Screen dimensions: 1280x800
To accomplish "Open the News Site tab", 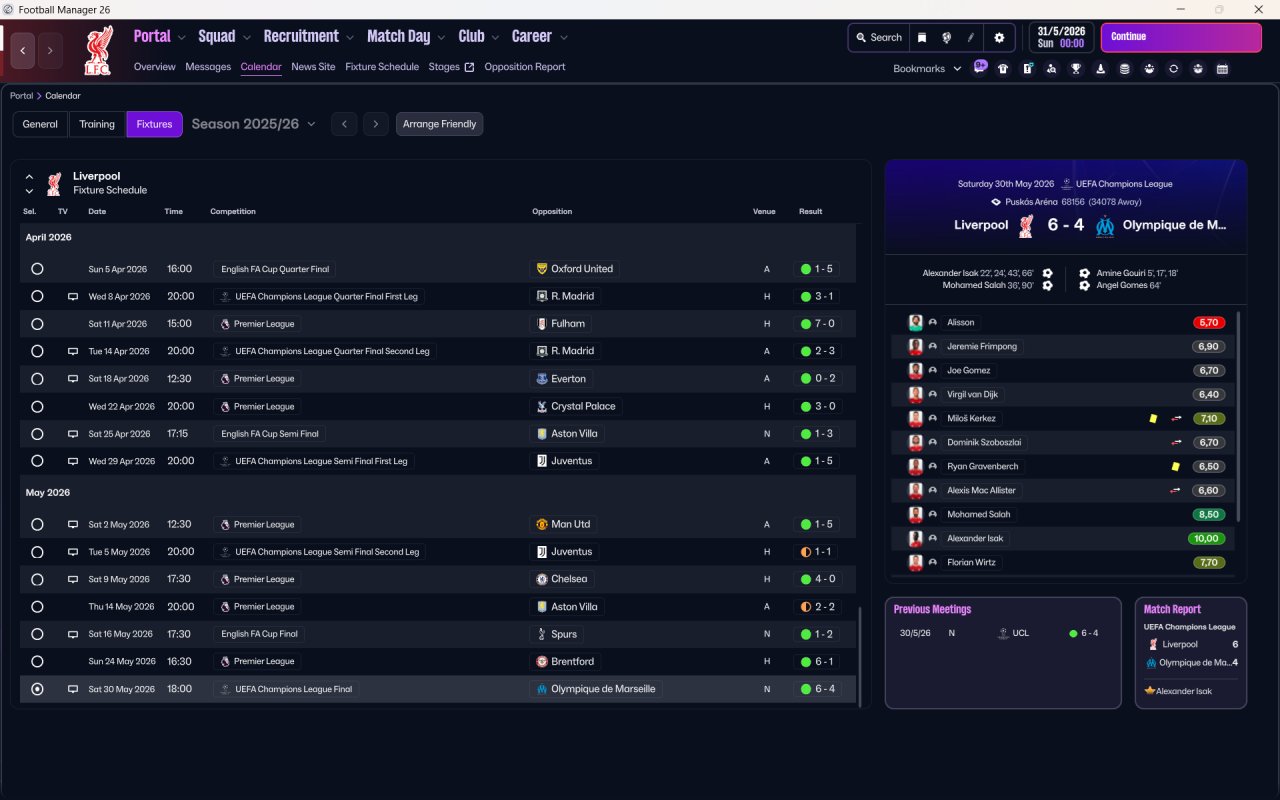I will pos(313,67).
